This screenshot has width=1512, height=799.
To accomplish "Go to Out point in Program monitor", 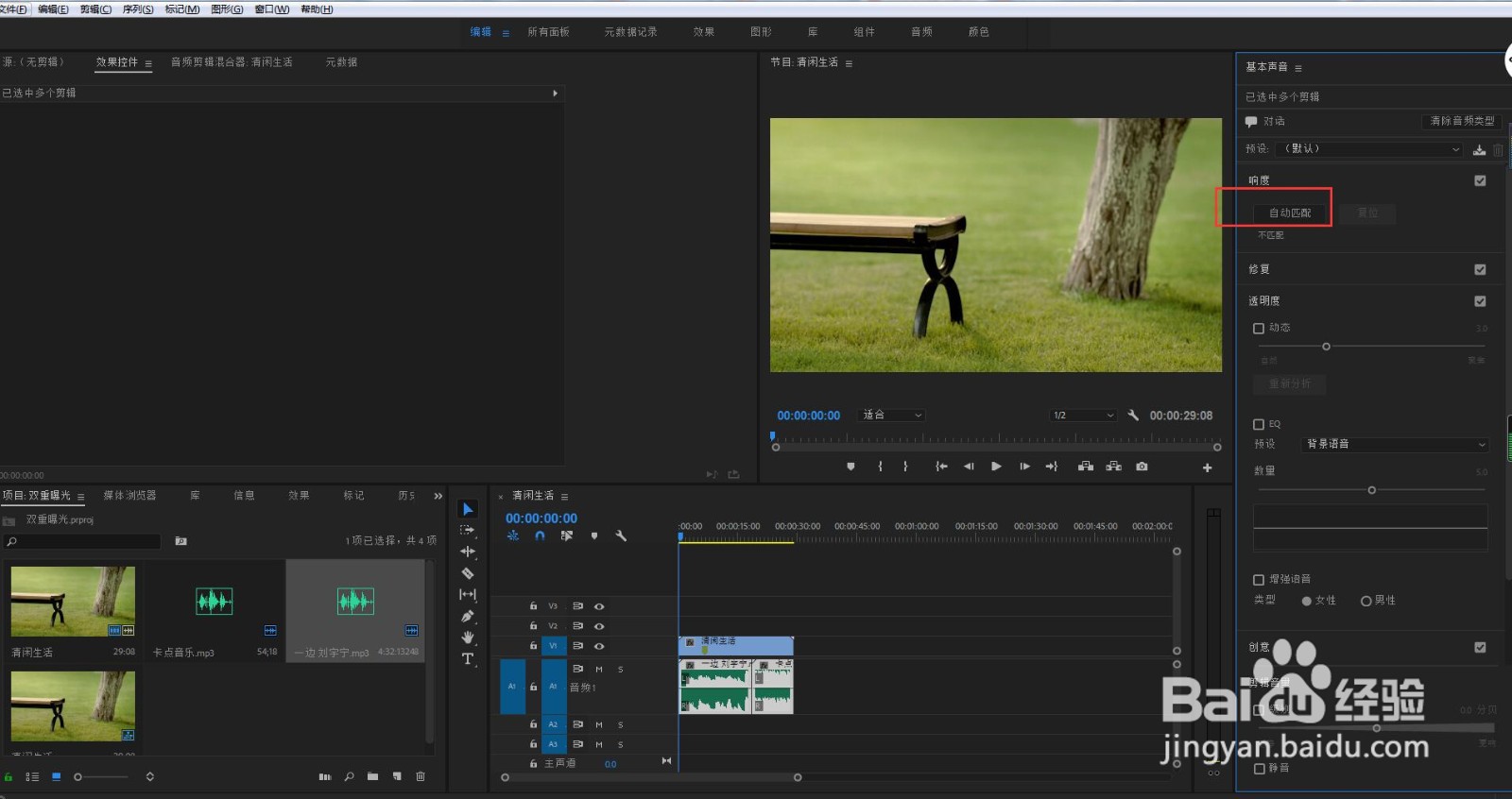I will (1052, 467).
